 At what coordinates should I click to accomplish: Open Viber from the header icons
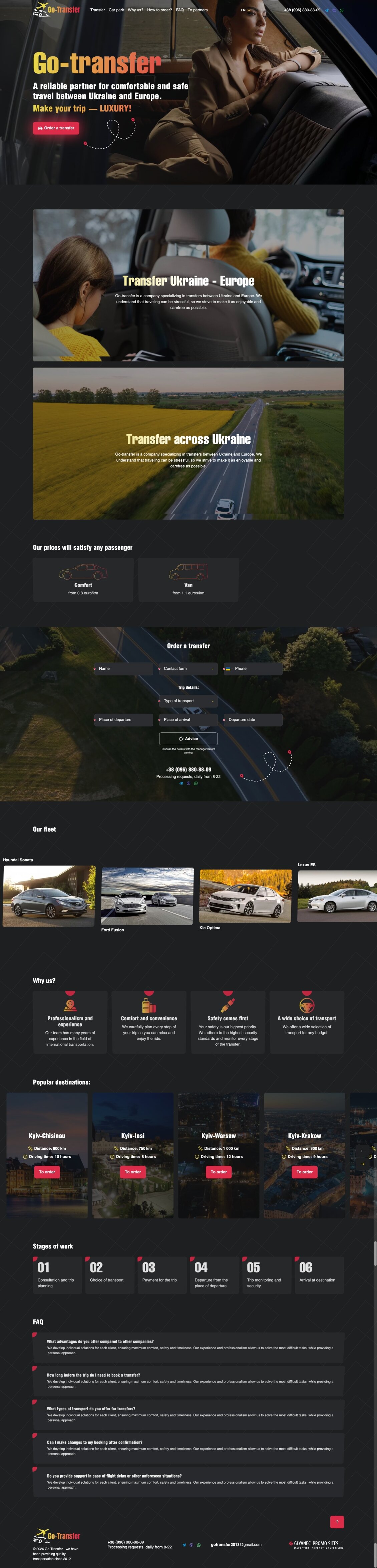pos(334,10)
